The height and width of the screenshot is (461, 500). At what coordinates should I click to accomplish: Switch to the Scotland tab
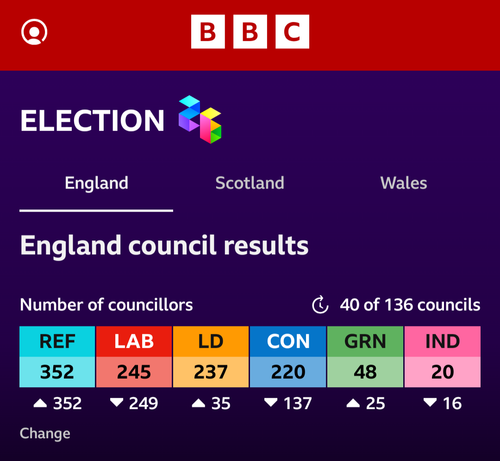[x=250, y=183]
